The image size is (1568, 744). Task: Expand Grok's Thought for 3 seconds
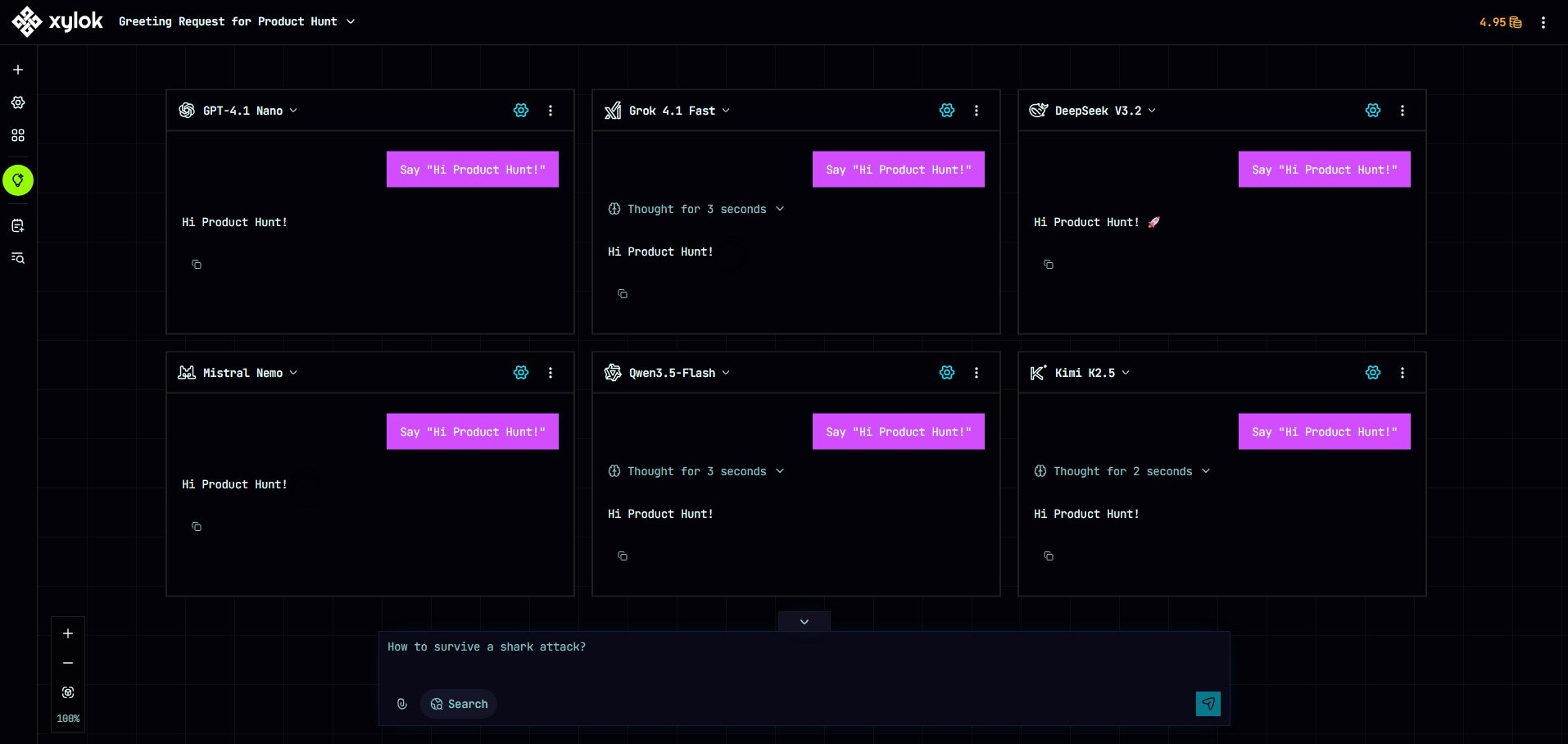tap(696, 209)
